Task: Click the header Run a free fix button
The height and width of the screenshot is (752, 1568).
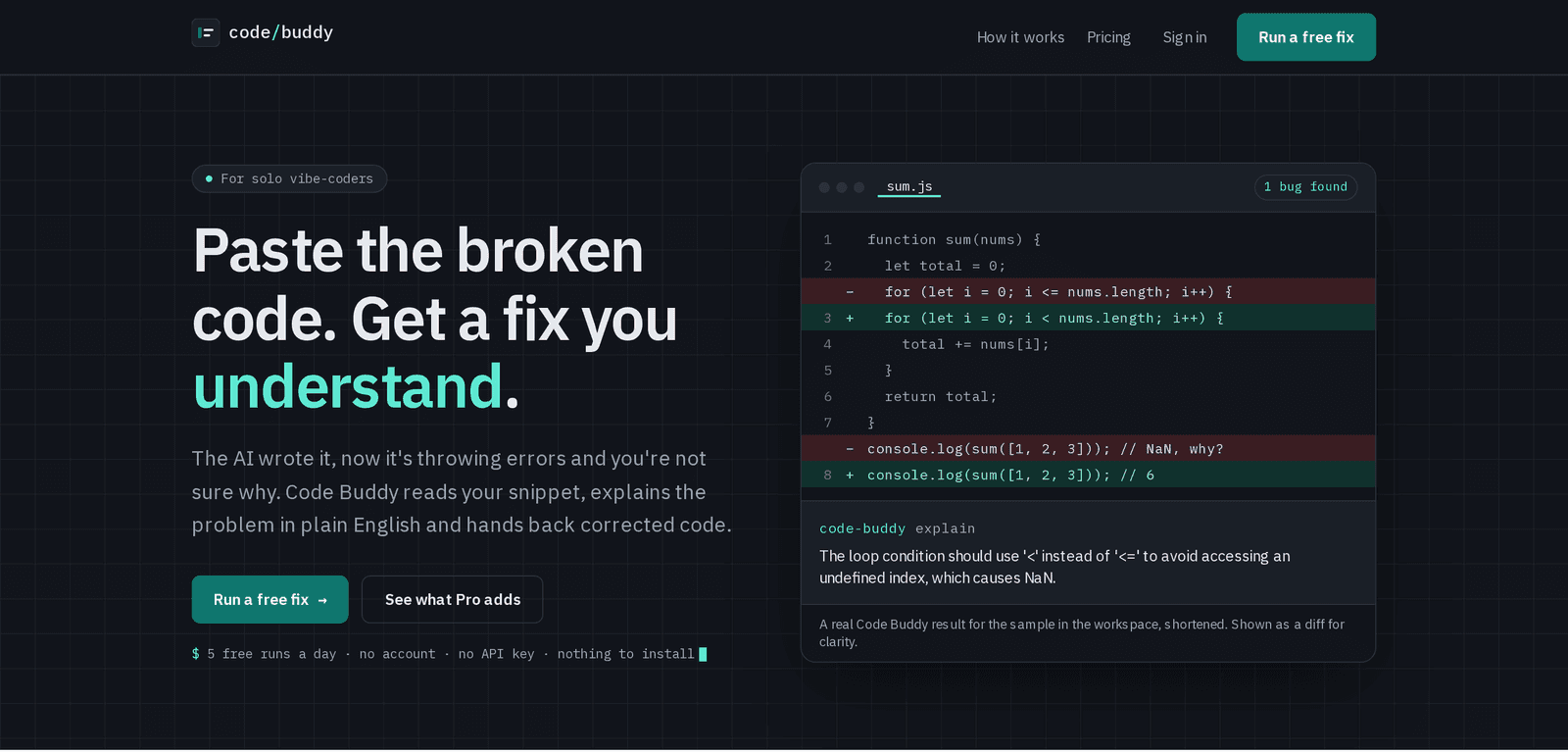Action: (1306, 37)
